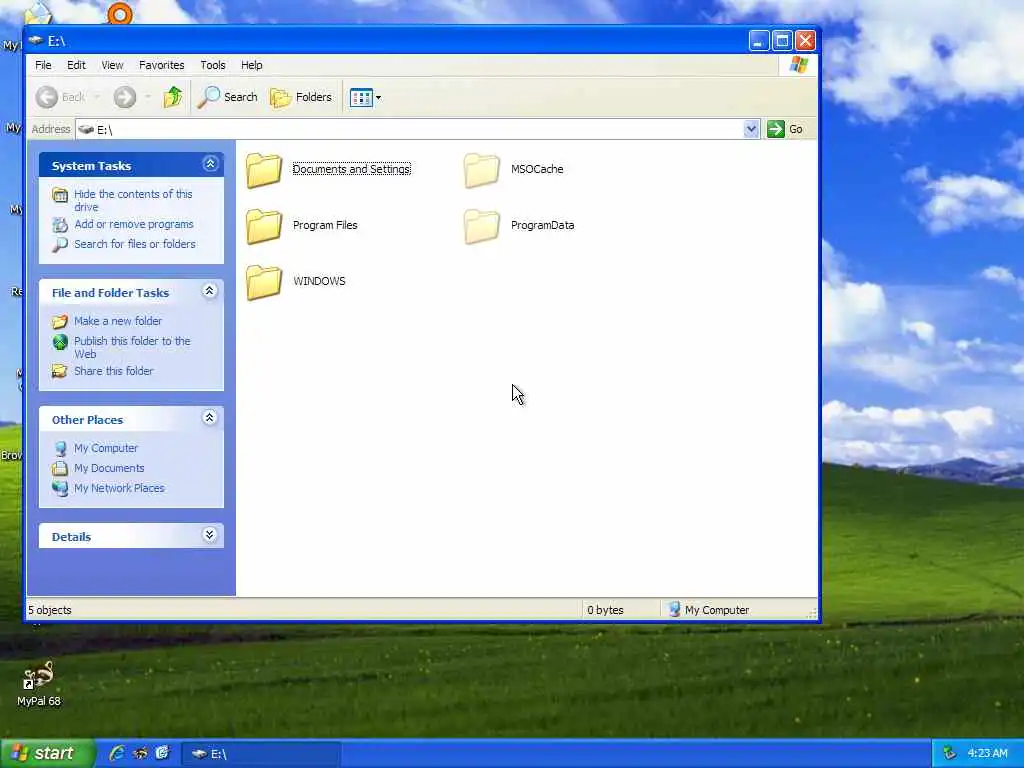Open My Documents from Other Places
Viewport: 1024px width, 768px height.
[x=109, y=468]
